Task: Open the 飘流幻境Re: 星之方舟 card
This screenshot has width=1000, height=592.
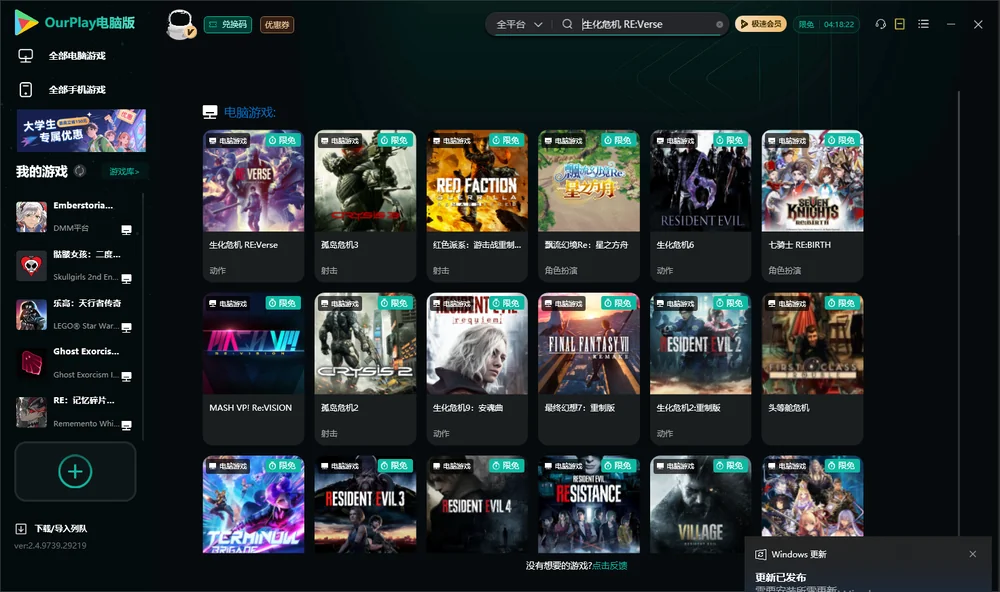Action: pos(589,205)
